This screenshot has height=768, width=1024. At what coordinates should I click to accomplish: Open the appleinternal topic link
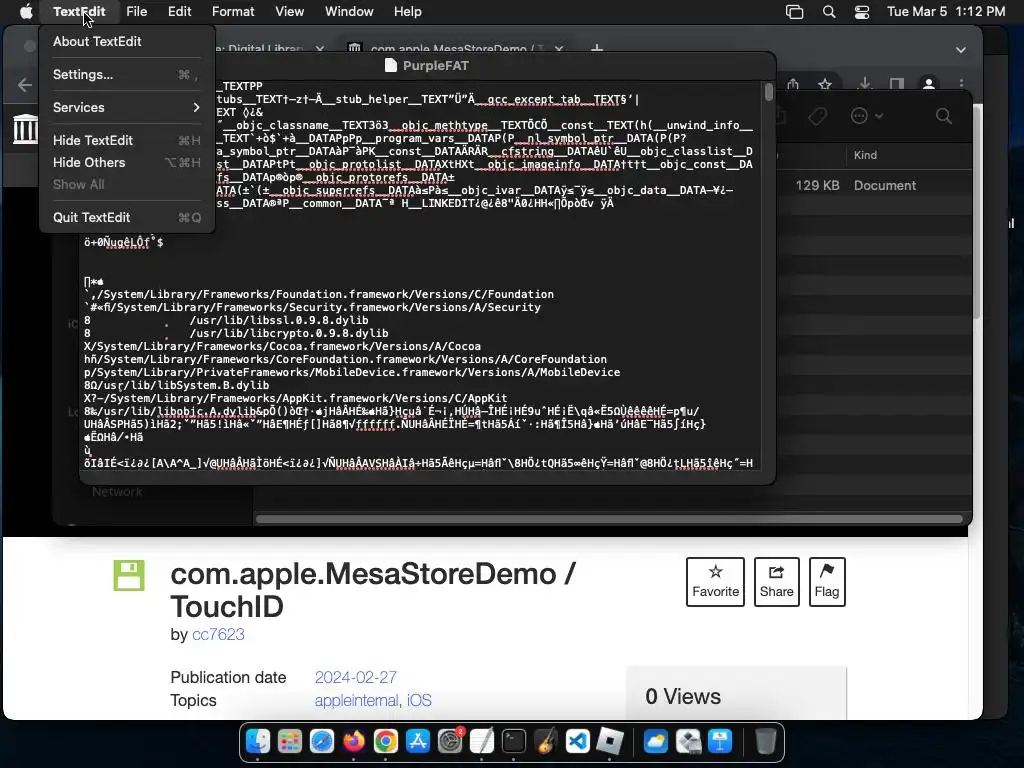pyautogui.click(x=357, y=700)
